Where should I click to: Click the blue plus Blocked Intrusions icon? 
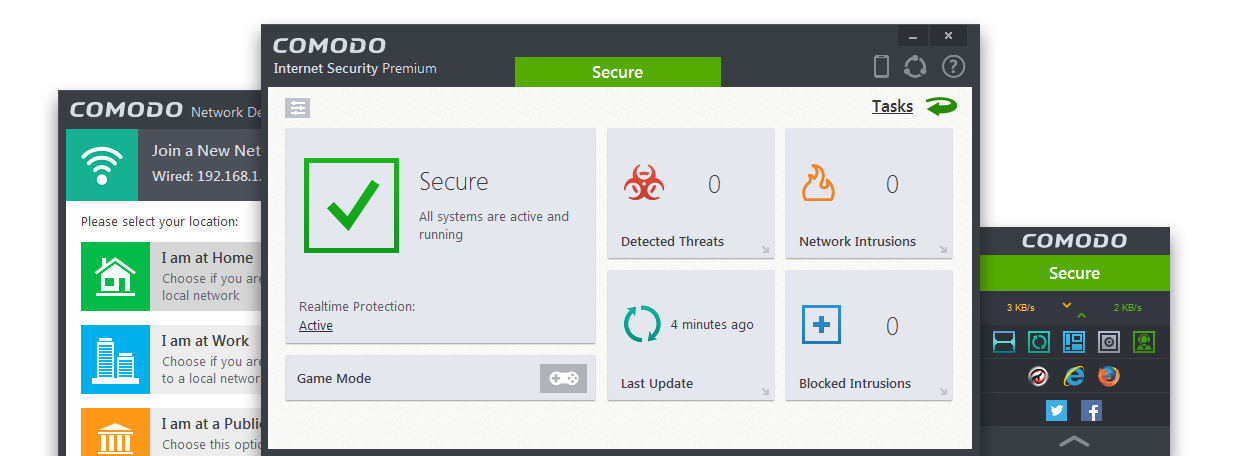pos(821,324)
